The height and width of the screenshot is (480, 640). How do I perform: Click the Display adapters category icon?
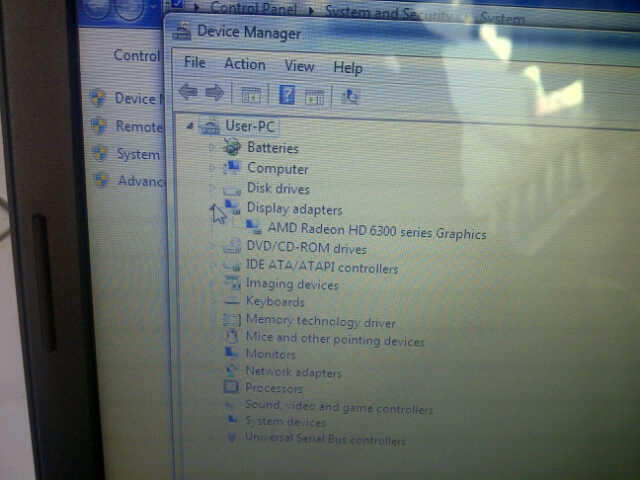click(233, 207)
